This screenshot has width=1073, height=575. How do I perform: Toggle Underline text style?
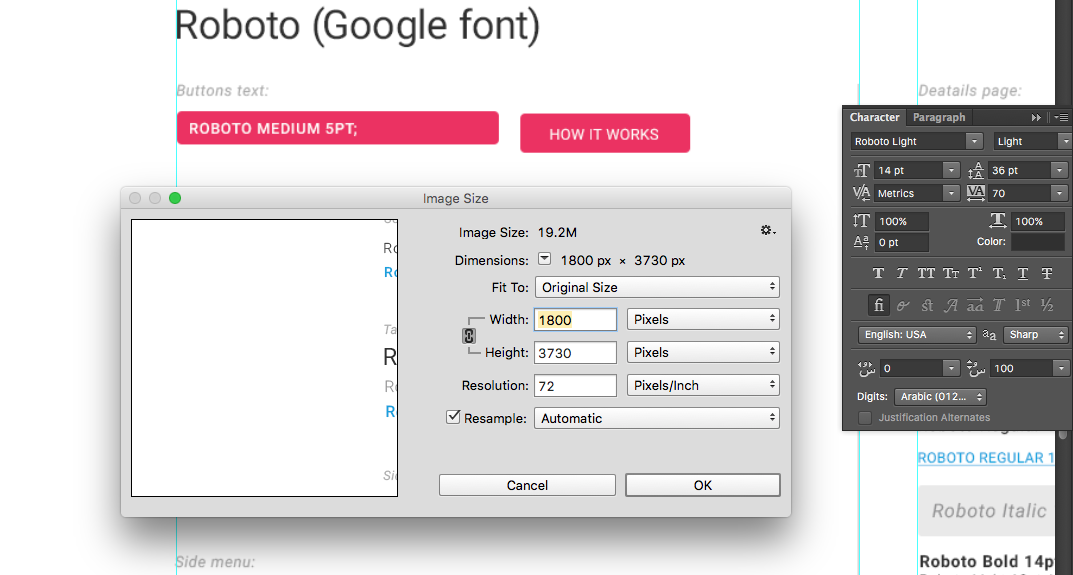pos(1023,273)
